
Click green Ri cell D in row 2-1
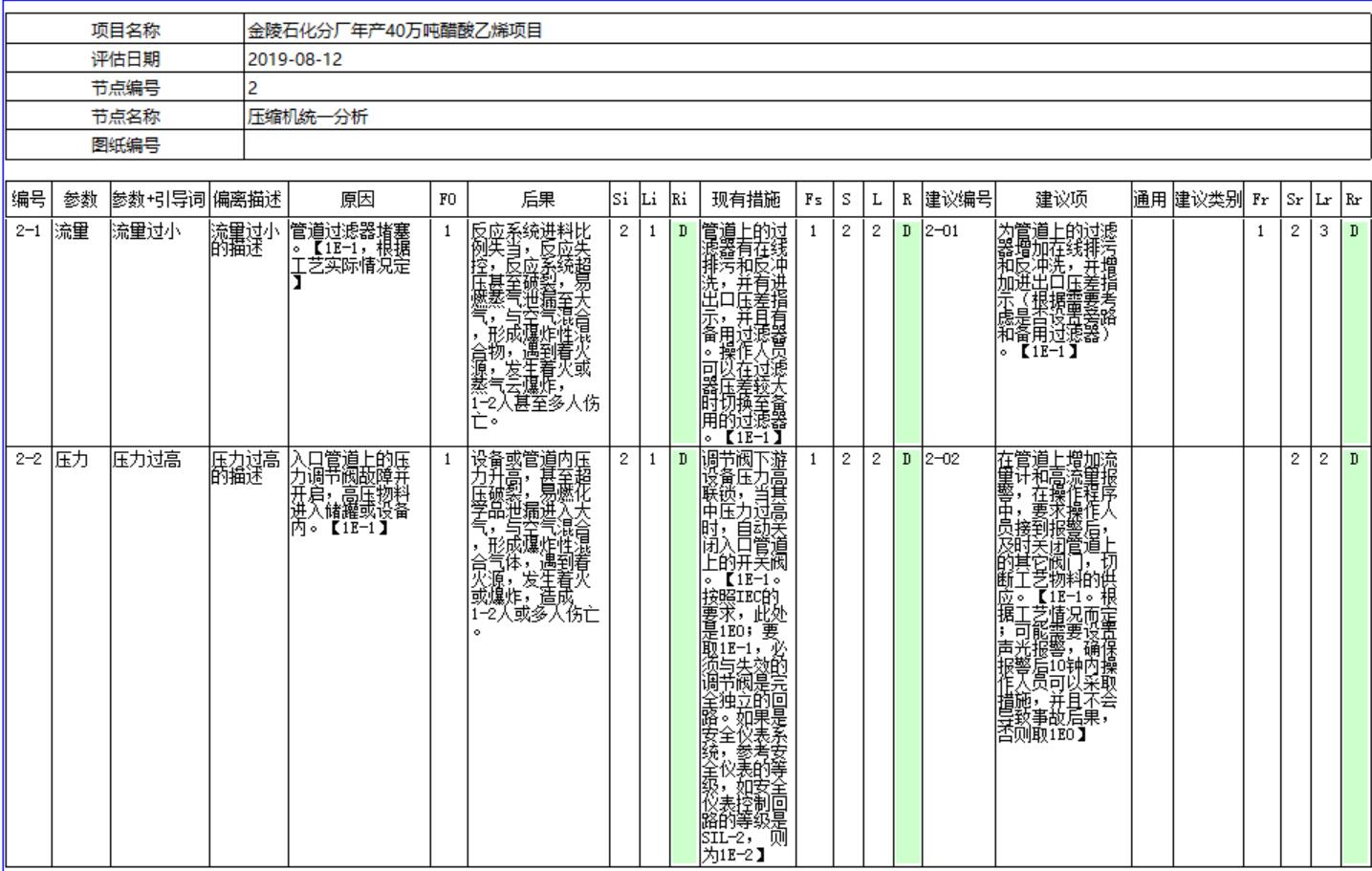click(x=683, y=331)
